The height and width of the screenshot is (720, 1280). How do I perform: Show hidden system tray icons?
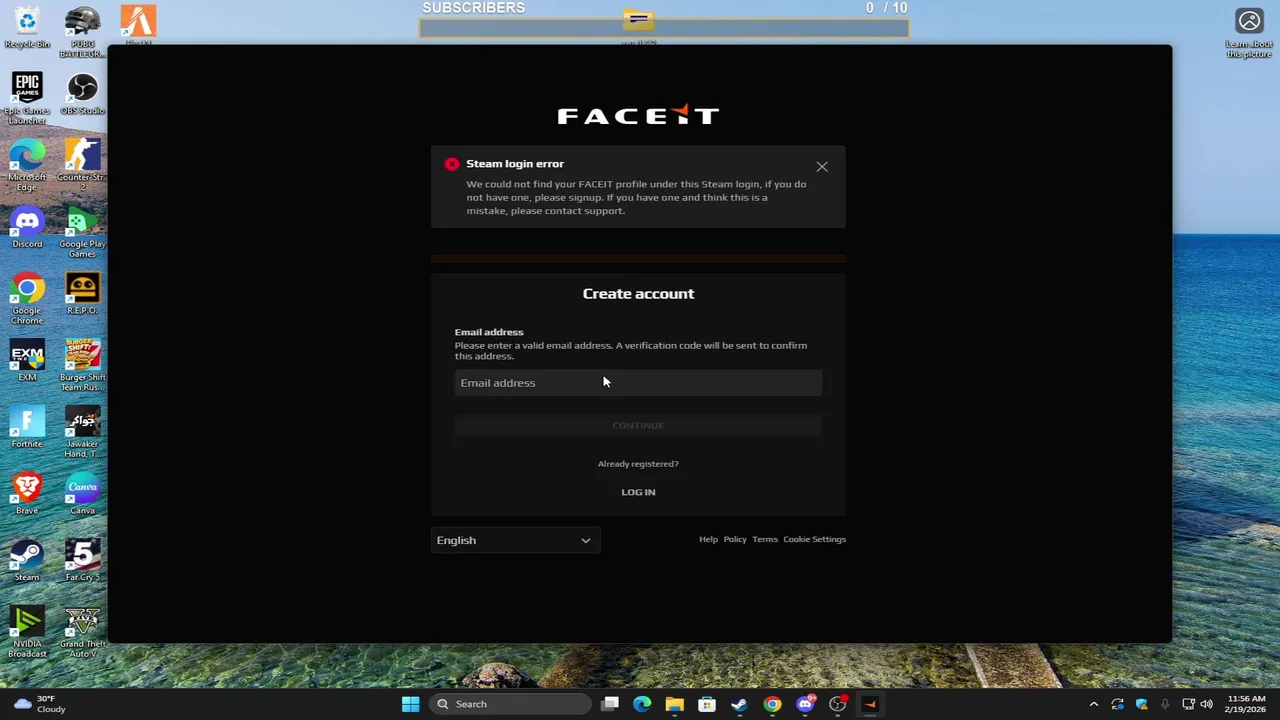click(1093, 704)
